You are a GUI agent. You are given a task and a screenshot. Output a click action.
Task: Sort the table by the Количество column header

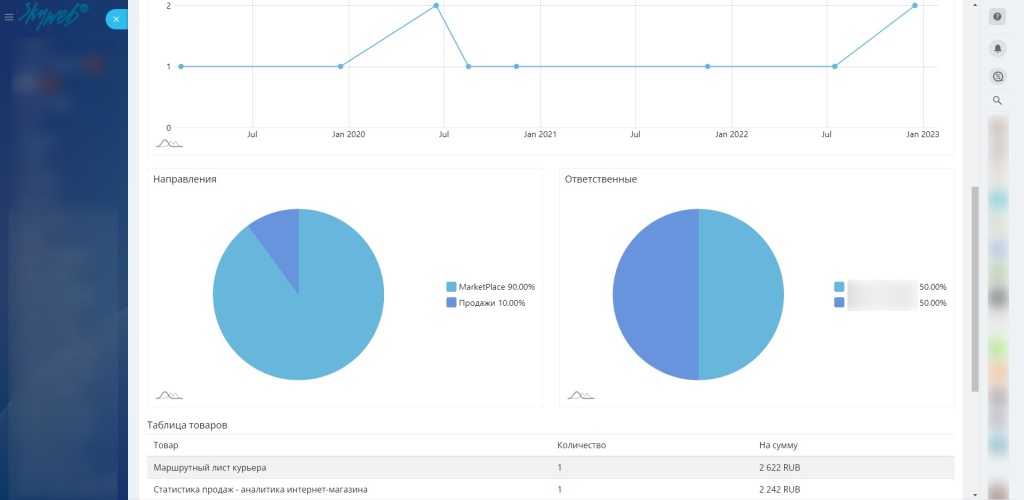tap(582, 445)
